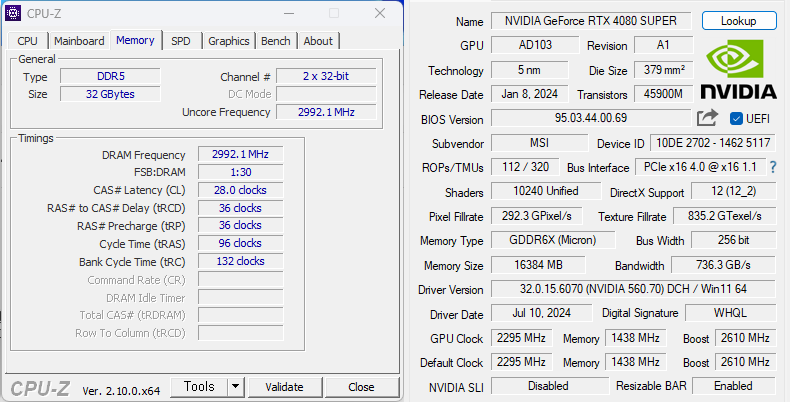This screenshot has width=790, height=402.
Task: Click the Cycle Time value 96 clocks
Action: click(240, 243)
